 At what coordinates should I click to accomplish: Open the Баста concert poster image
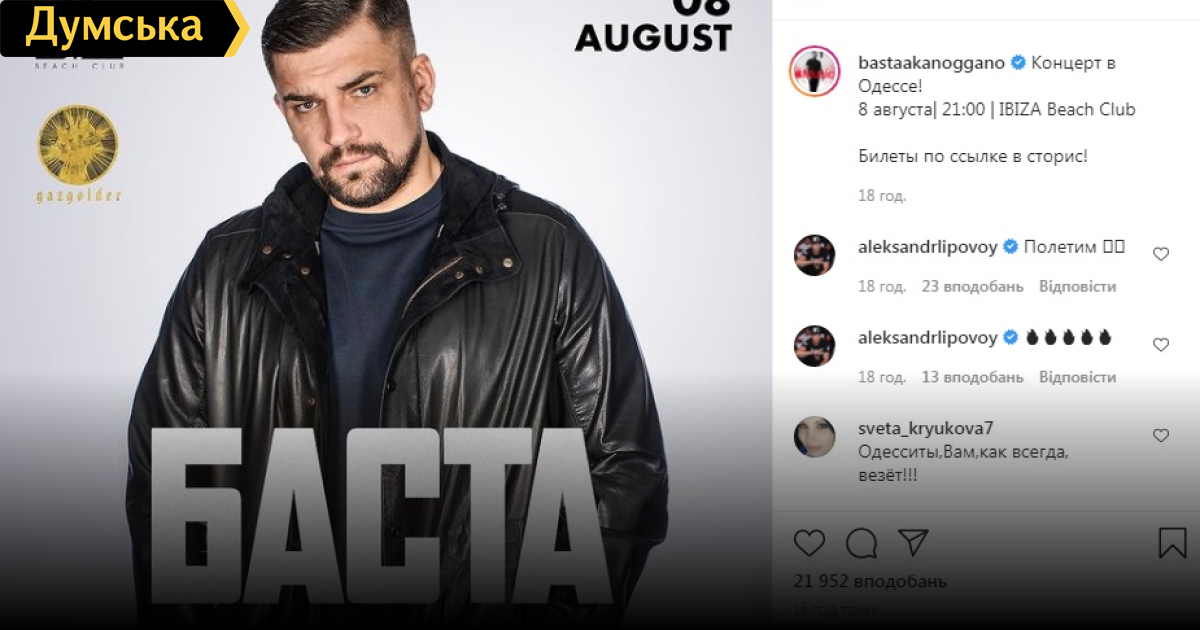coord(386,315)
